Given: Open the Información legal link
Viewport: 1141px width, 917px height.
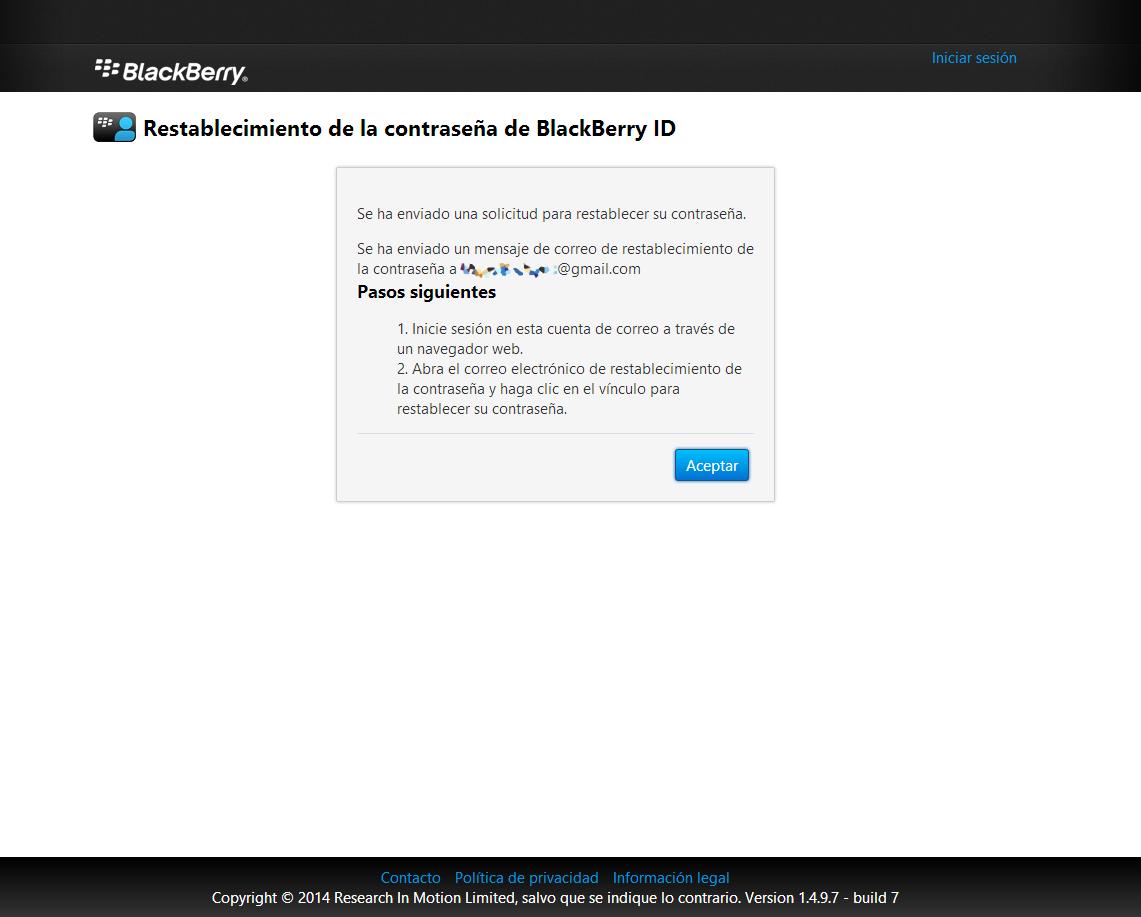Looking at the screenshot, I should tap(670, 878).
